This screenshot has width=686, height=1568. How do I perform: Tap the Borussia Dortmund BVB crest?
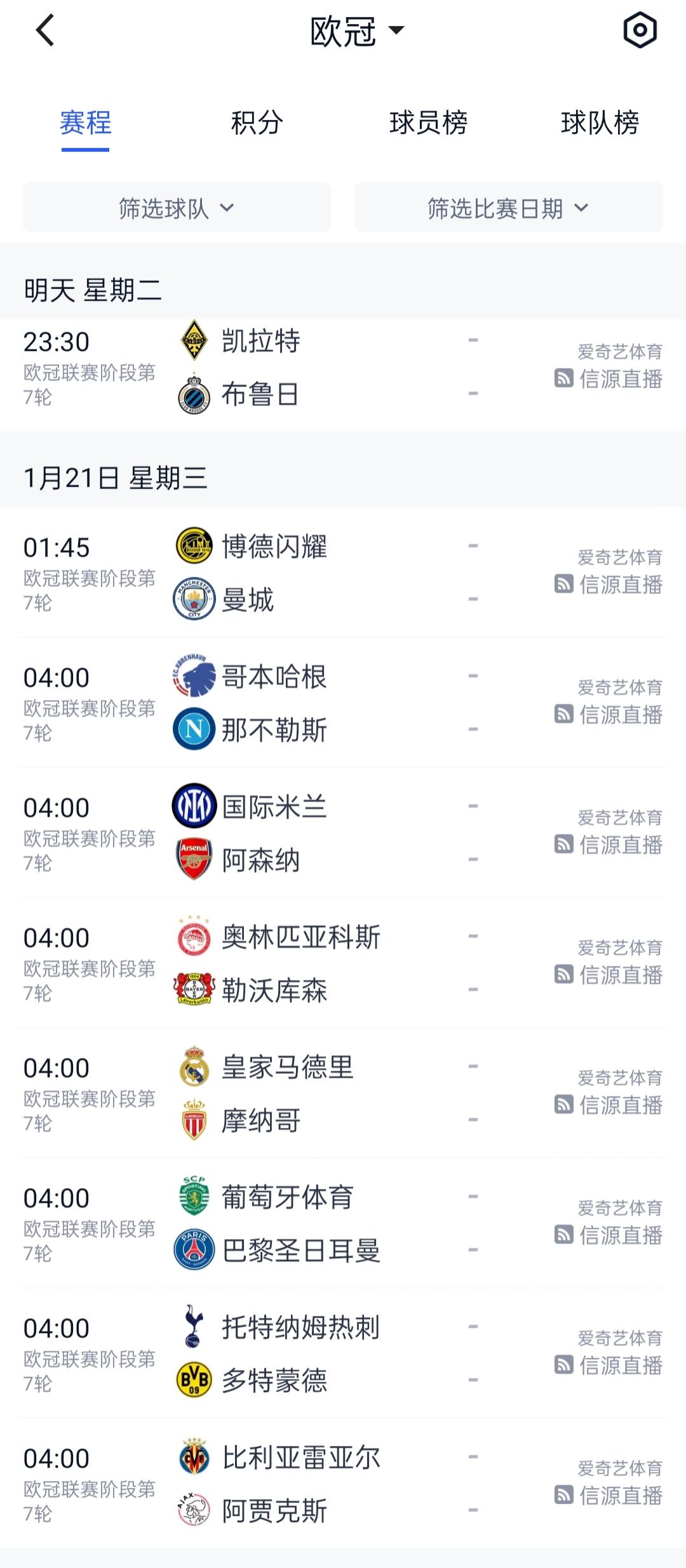click(x=194, y=1379)
